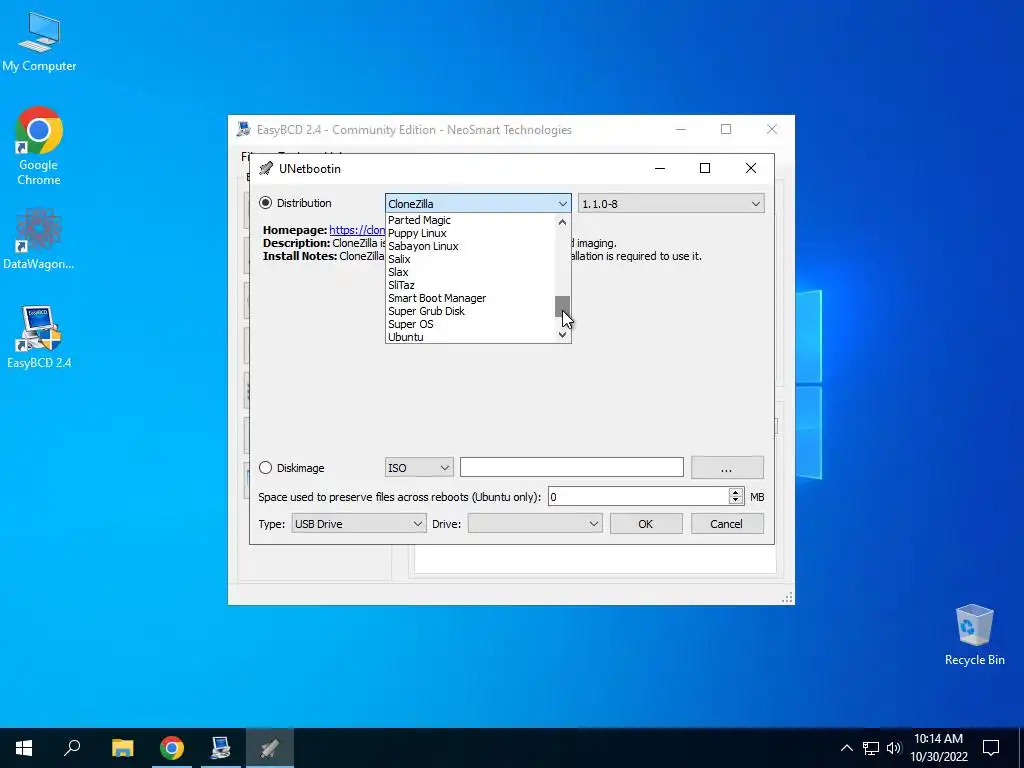Click the Cancel button
This screenshot has width=1024, height=768.
pos(727,524)
